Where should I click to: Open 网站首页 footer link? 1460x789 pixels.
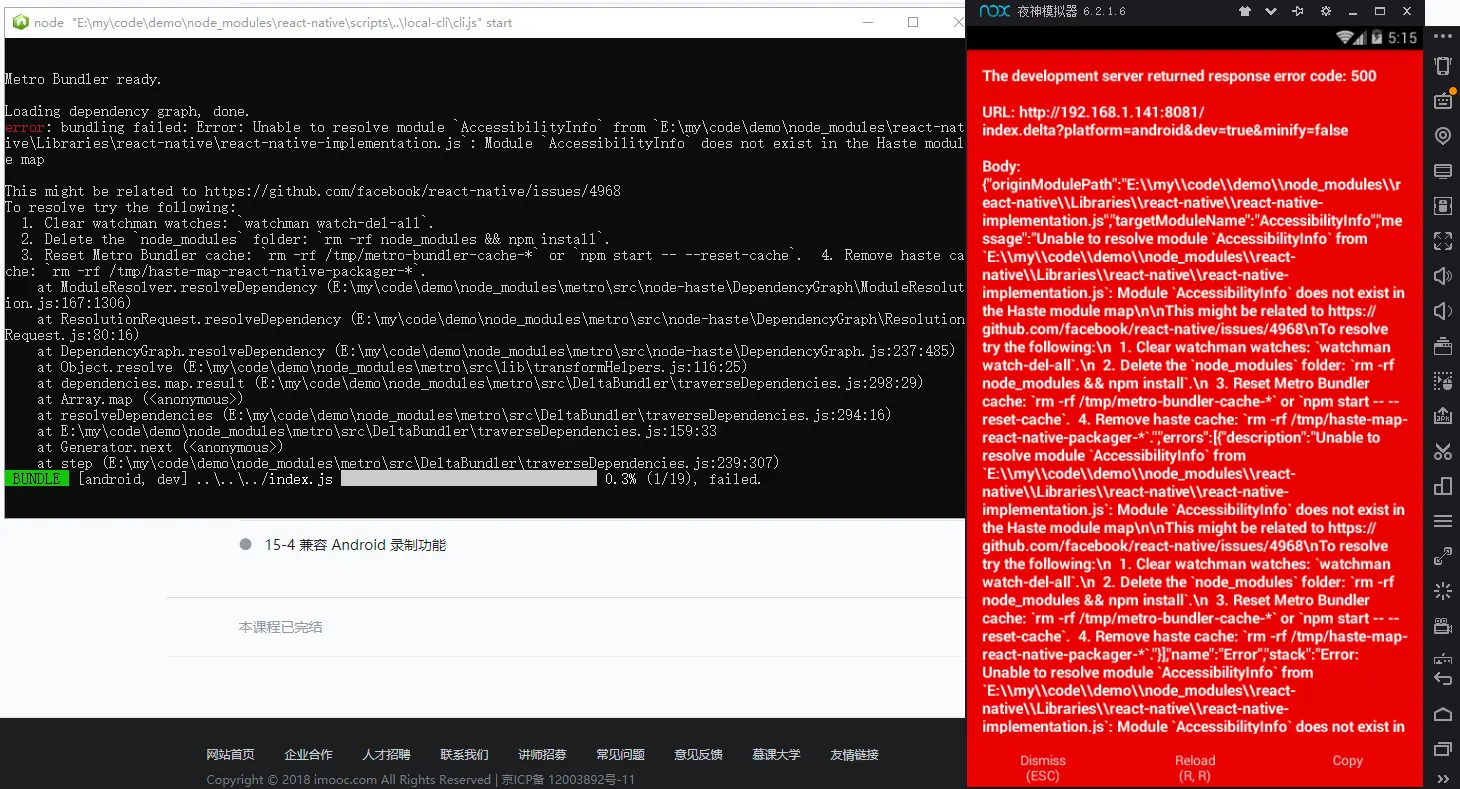[231, 754]
